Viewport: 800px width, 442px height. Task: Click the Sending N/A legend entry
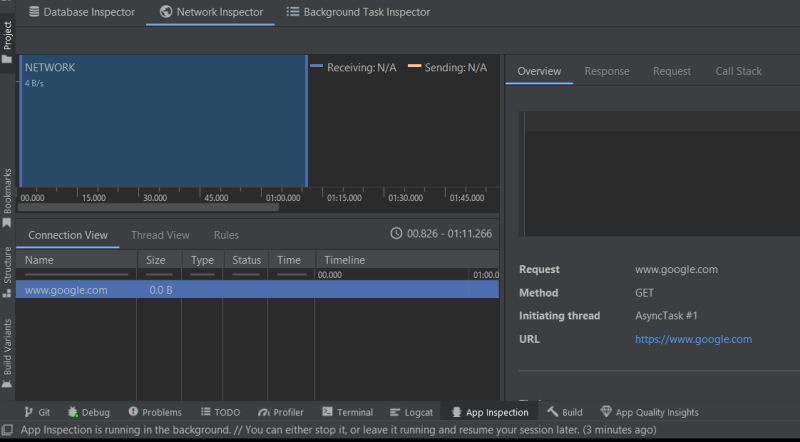click(x=447, y=67)
